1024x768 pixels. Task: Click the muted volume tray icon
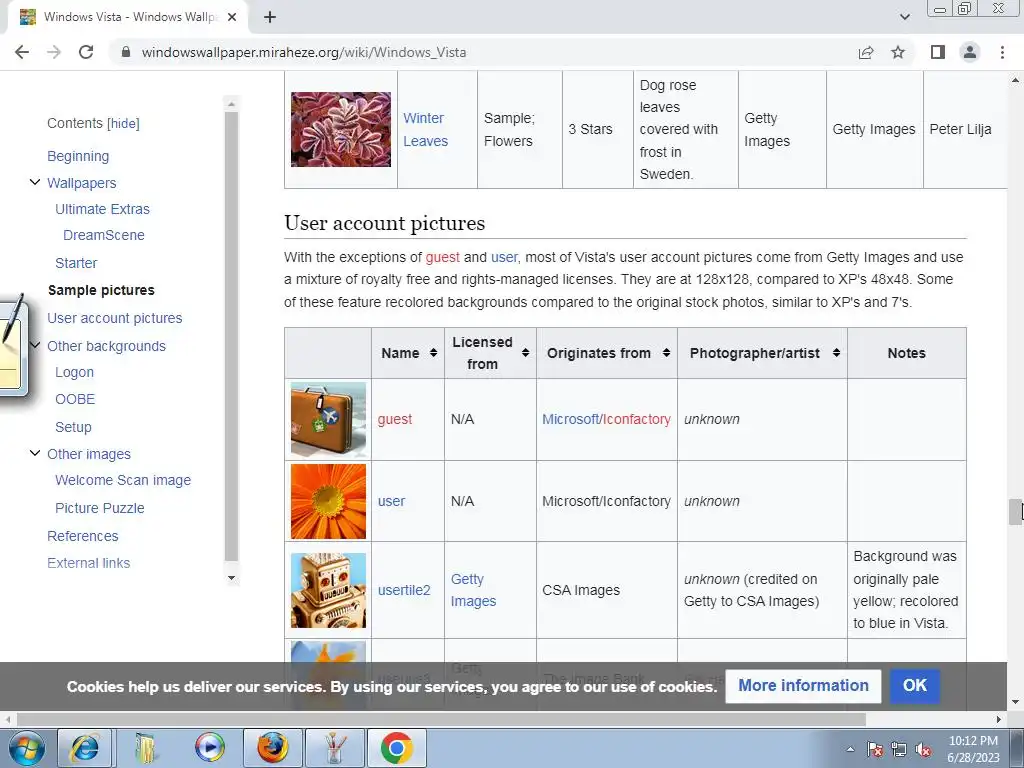click(923, 749)
